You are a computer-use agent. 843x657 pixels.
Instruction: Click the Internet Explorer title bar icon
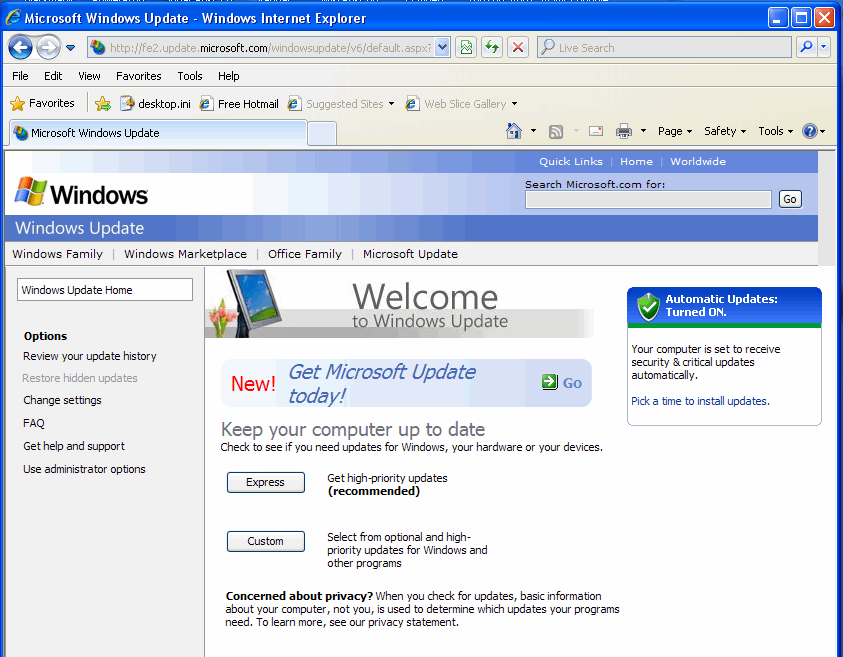(x=13, y=18)
